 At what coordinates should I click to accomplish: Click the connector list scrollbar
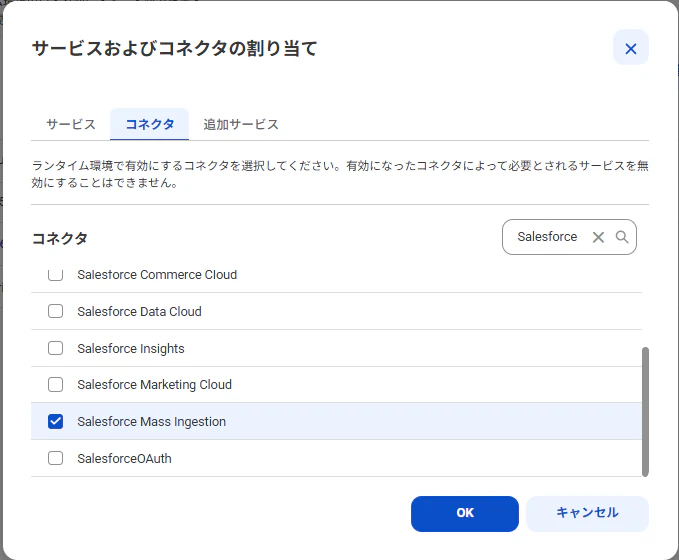coord(645,411)
